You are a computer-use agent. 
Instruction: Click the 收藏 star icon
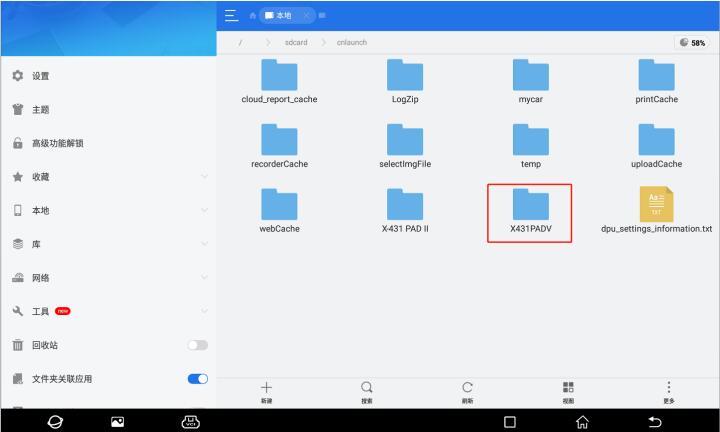(18, 177)
